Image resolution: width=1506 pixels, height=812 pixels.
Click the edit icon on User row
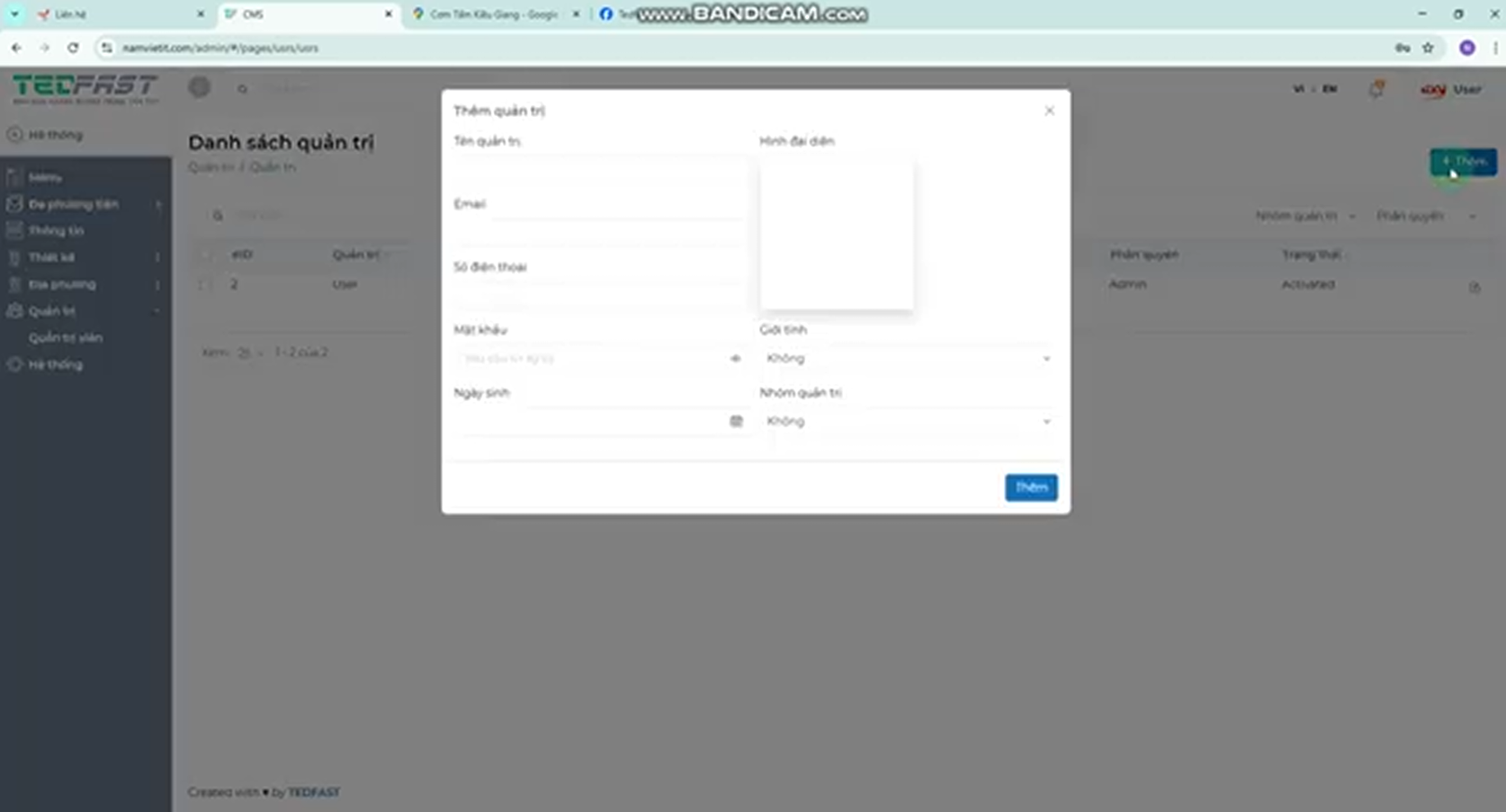click(1474, 288)
